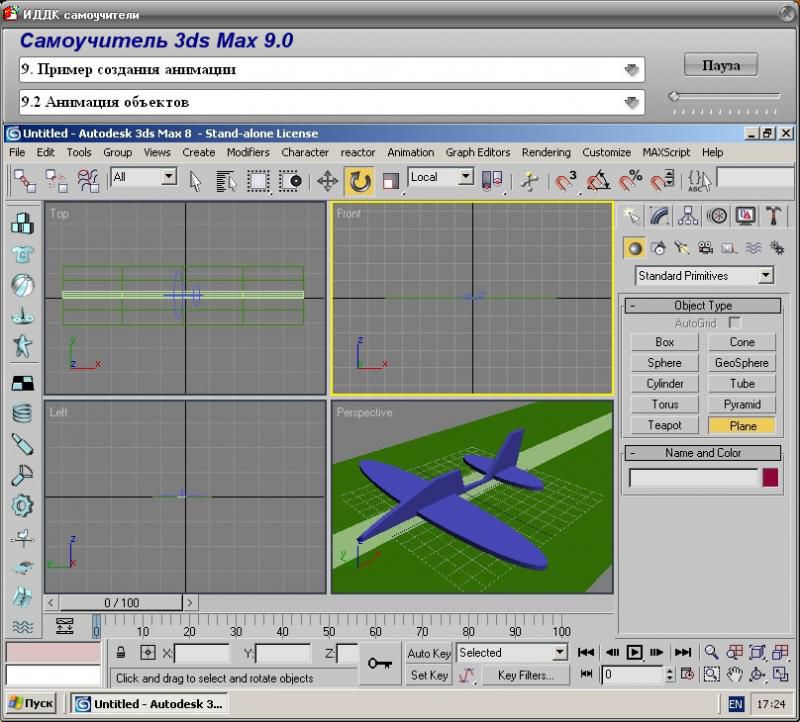Toggle Auto Key animation mode

pos(429,653)
